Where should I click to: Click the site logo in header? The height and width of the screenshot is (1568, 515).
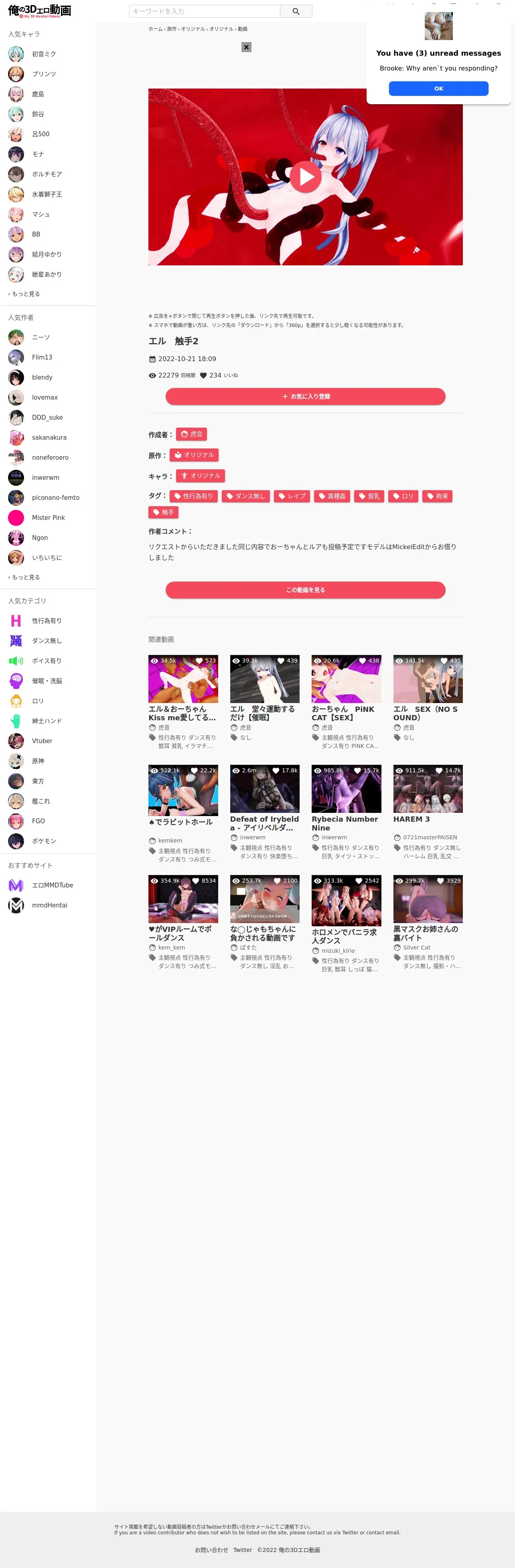pos(40,11)
